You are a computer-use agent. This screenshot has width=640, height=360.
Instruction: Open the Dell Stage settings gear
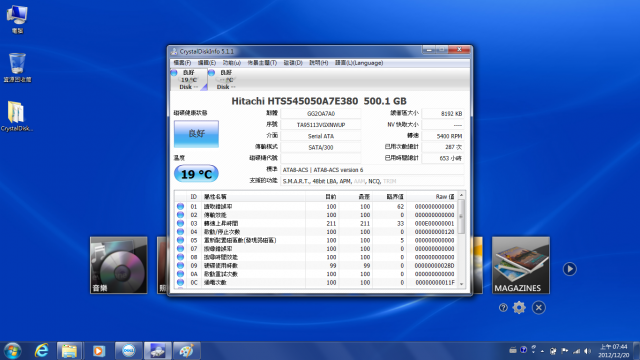[519, 307]
